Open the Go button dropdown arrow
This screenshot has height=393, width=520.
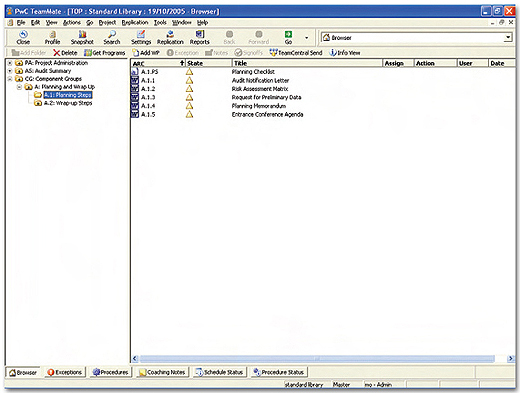coord(307,38)
